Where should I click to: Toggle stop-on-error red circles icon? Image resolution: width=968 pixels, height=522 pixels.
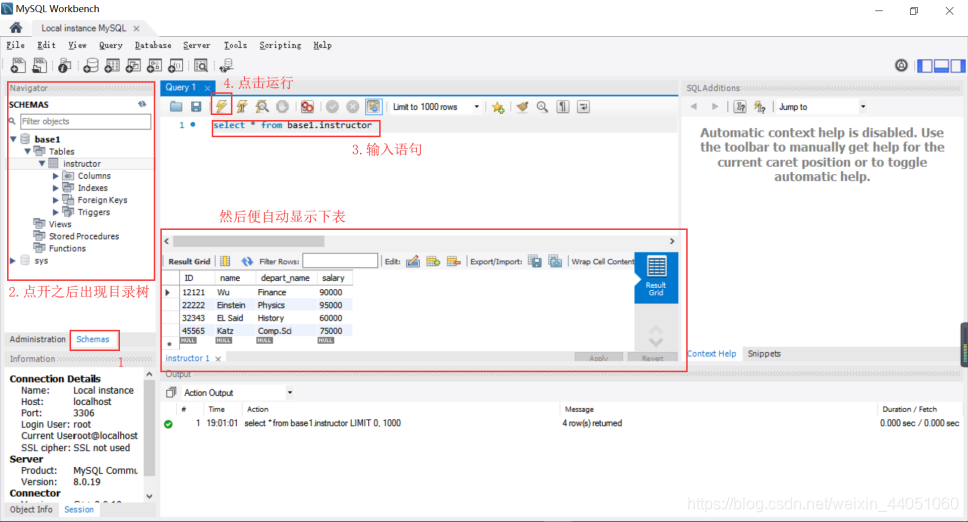coord(307,107)
